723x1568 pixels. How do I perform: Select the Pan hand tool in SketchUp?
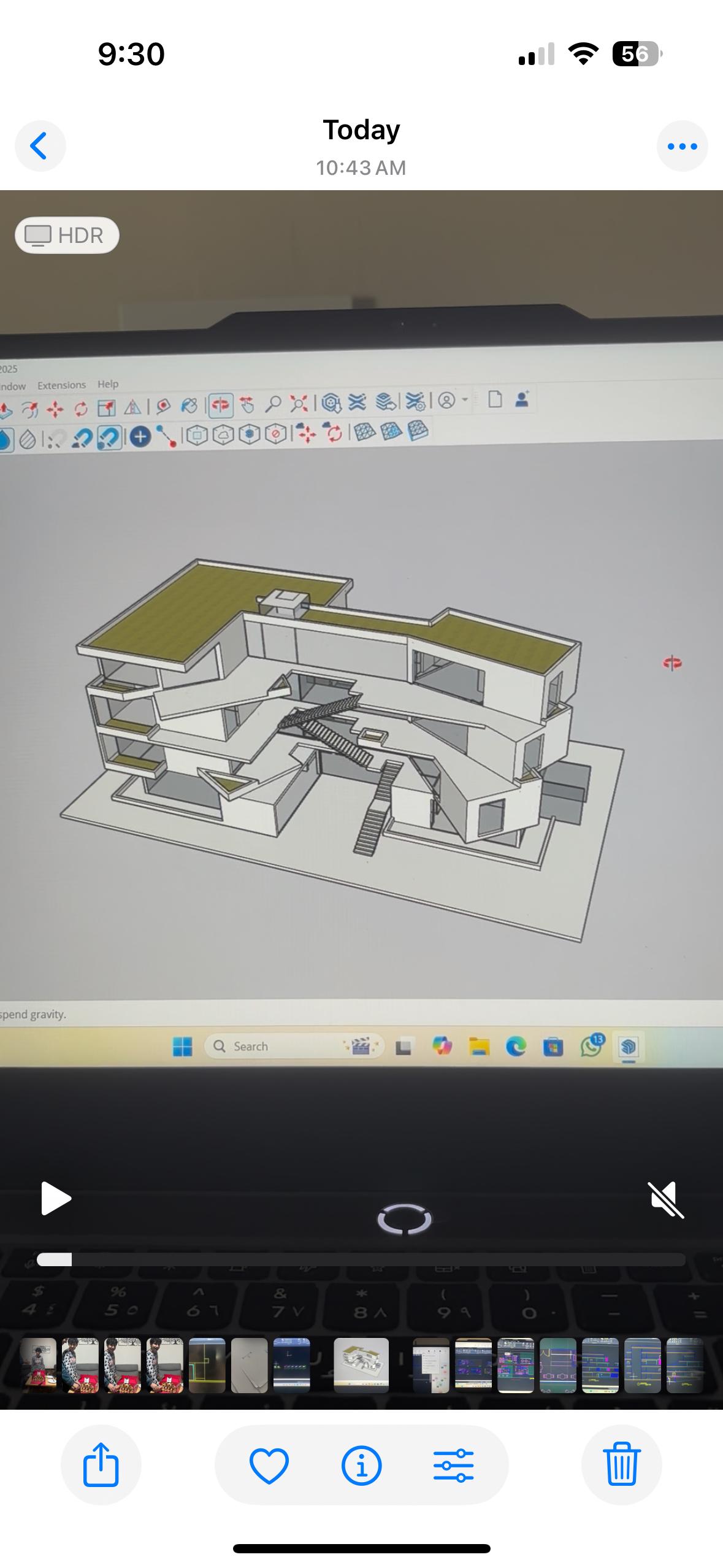[x=247, y=405]
